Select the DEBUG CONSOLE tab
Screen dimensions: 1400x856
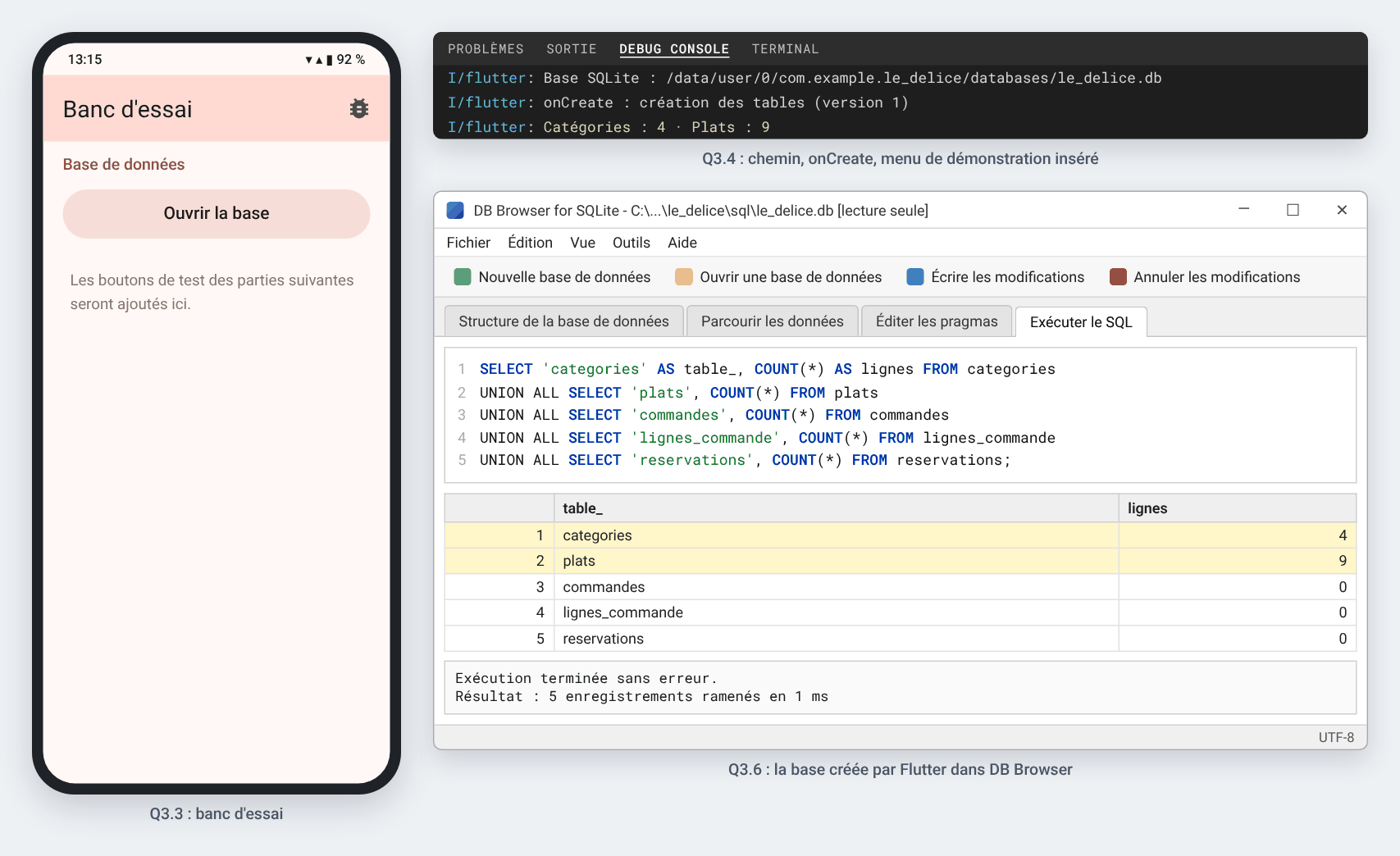[x=674, y=49]
